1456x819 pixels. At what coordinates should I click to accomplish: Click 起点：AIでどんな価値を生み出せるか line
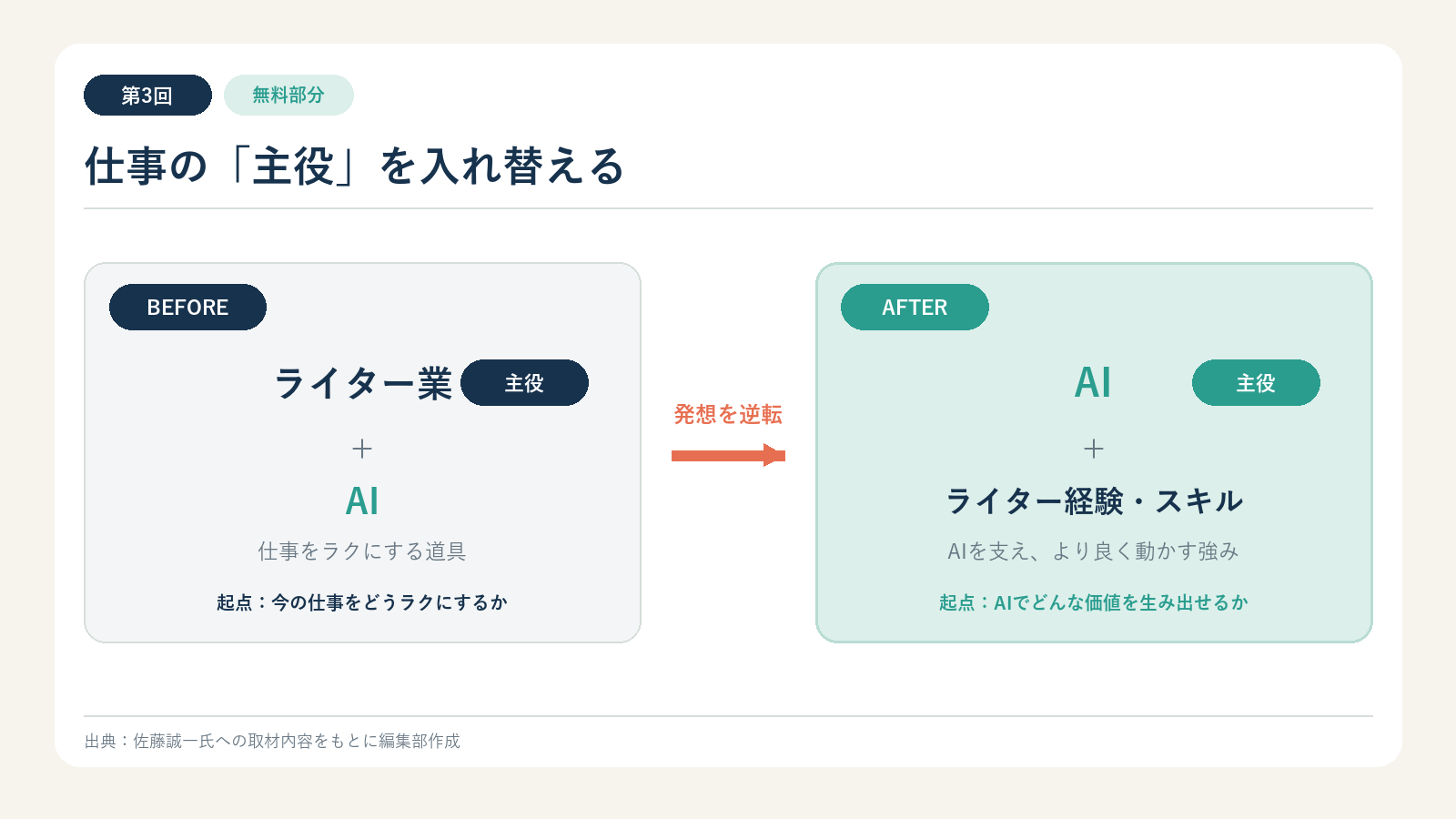(1094, 602)
